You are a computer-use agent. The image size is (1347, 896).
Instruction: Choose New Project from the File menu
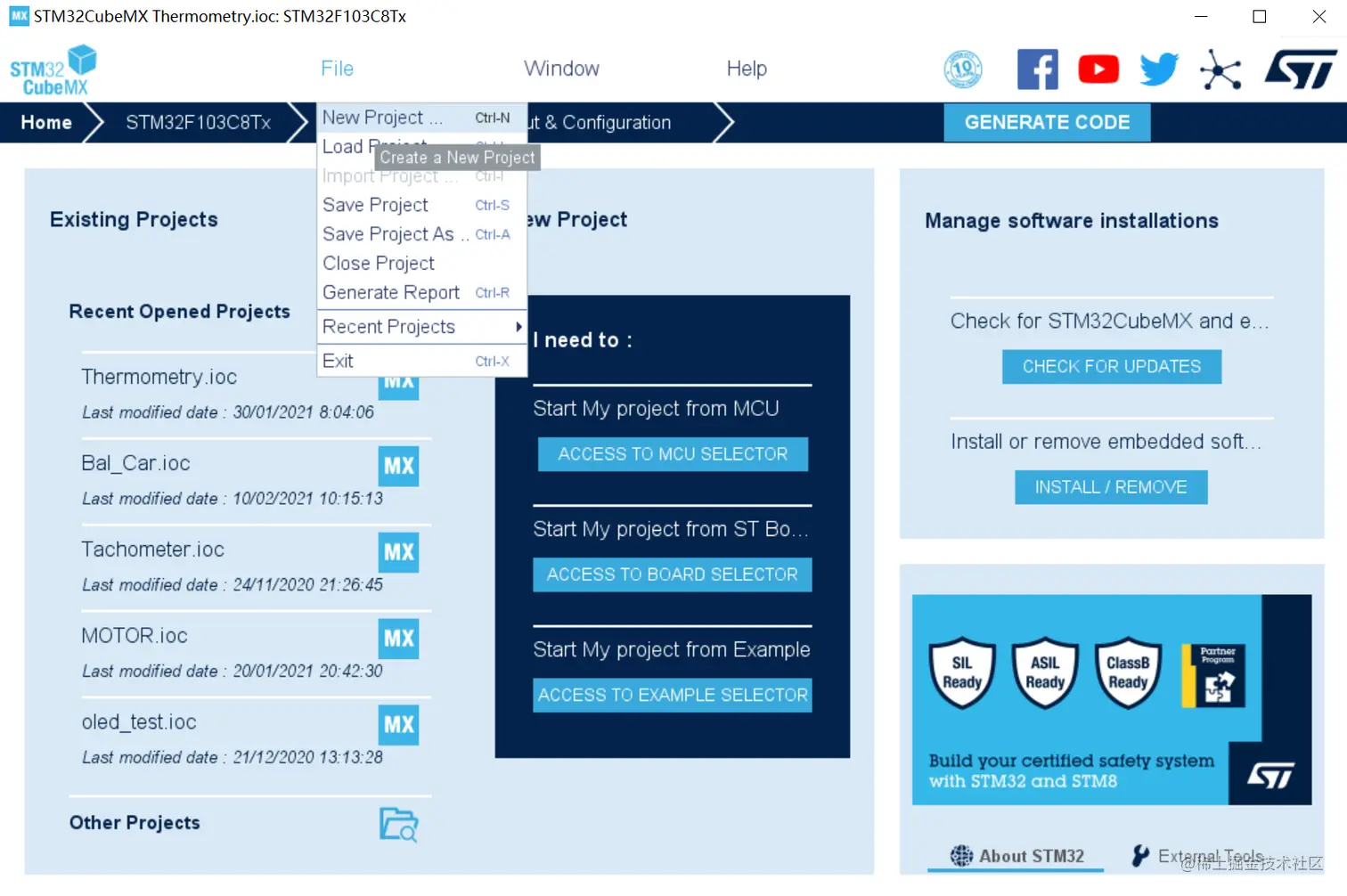click(x=422, y=118)
